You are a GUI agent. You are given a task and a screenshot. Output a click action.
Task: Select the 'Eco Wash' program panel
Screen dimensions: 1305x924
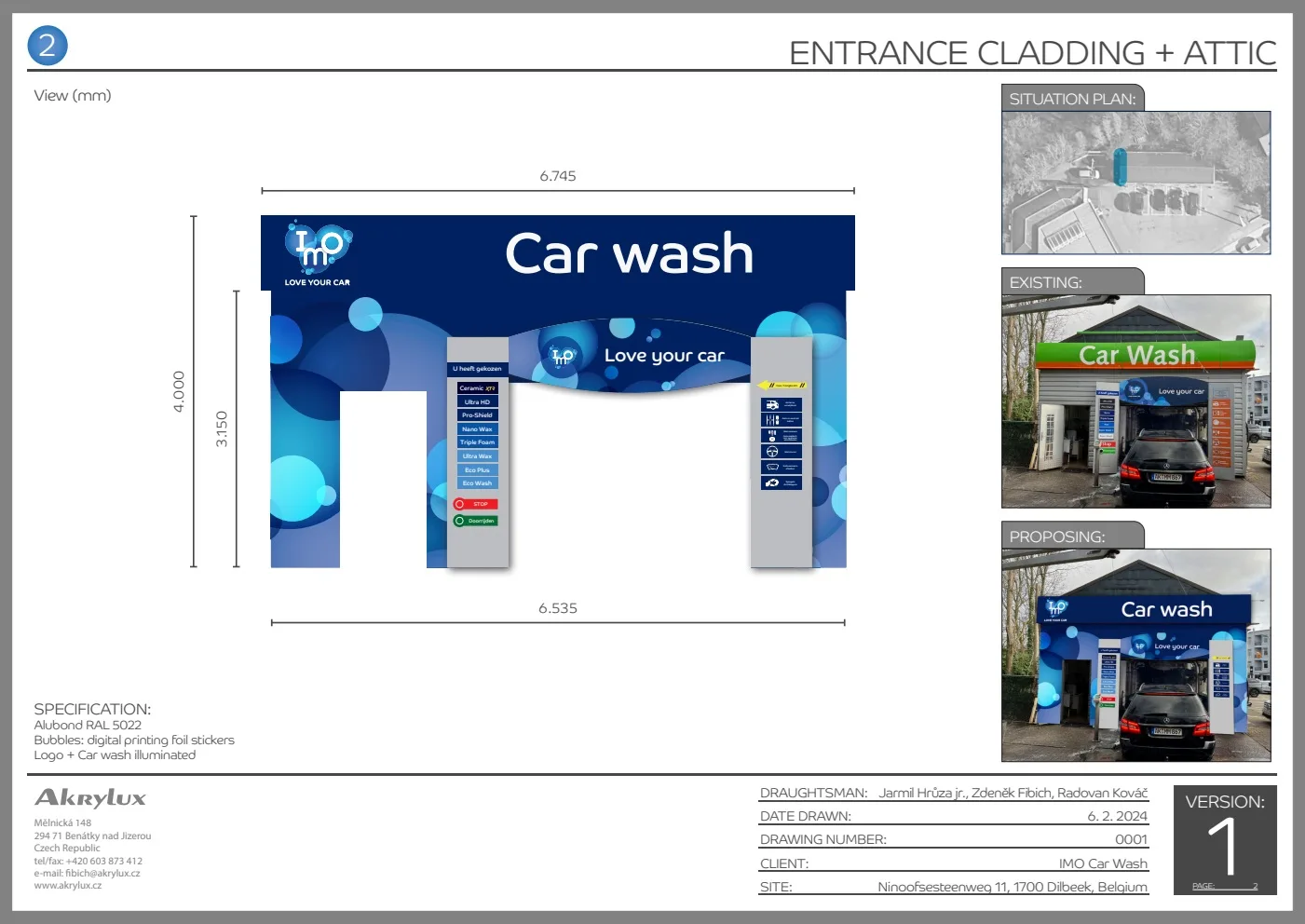pyautogui.click(x=477, y=483)
